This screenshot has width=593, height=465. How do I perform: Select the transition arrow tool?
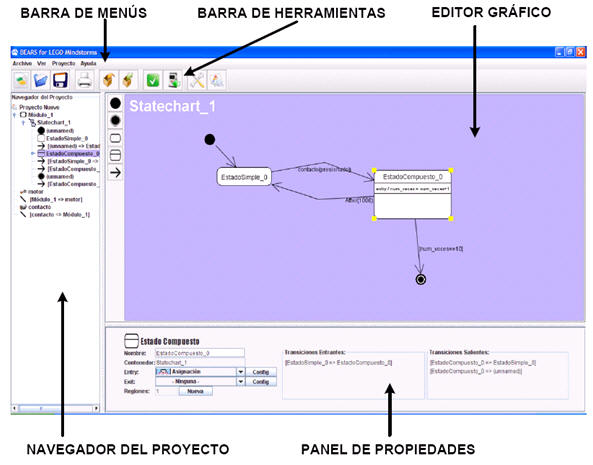click(x=115, y=173)
